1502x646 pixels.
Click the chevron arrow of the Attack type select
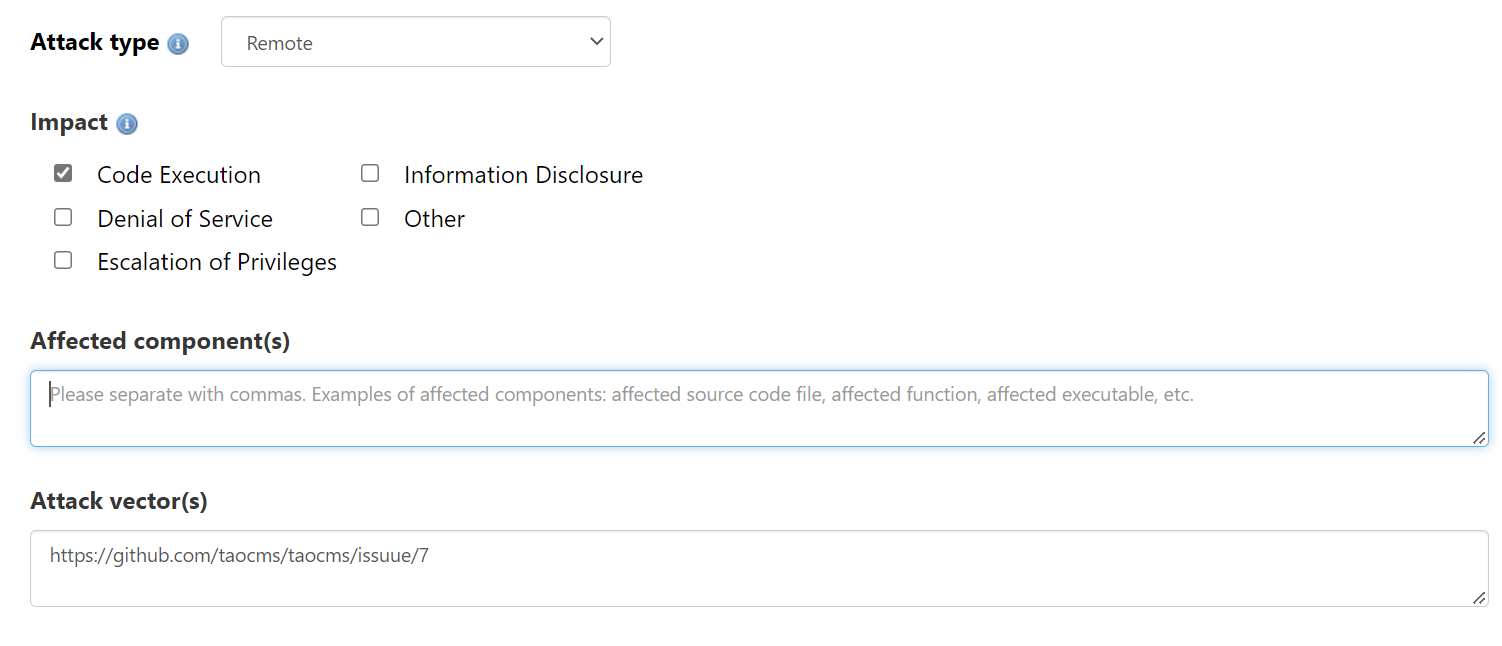point(596,42)
